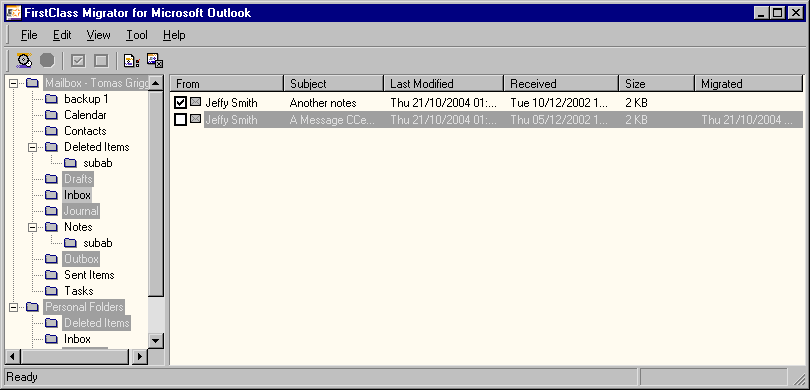Click the folder icon beside Drafts

tap(51, 179)
